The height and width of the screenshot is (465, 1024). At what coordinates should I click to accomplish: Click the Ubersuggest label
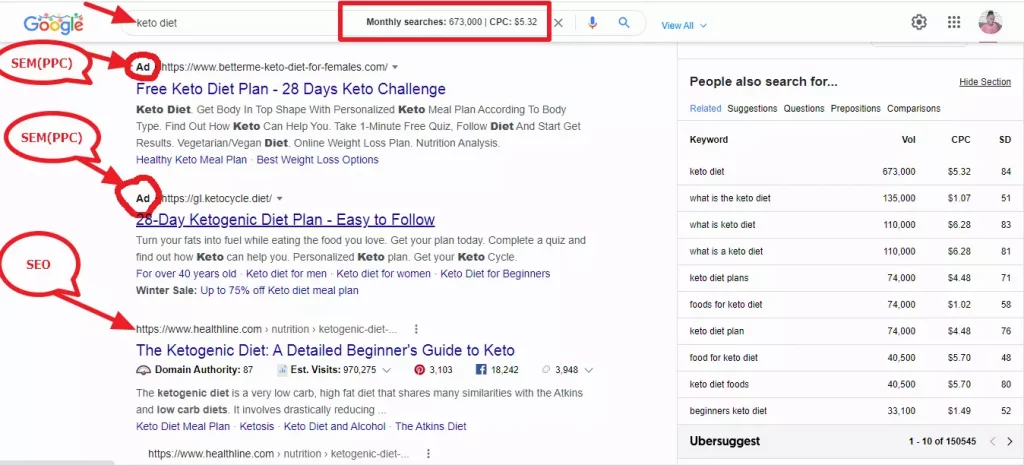point(725,441)
